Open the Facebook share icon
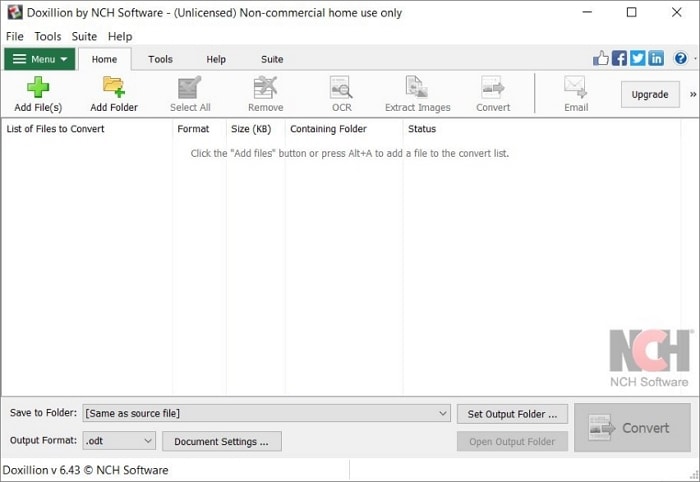The image size is (700, 482). click(x=619, y=58)
